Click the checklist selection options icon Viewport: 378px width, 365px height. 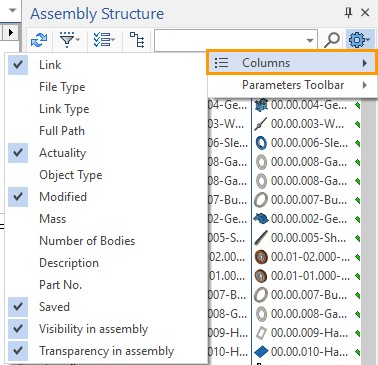(104, 41)
